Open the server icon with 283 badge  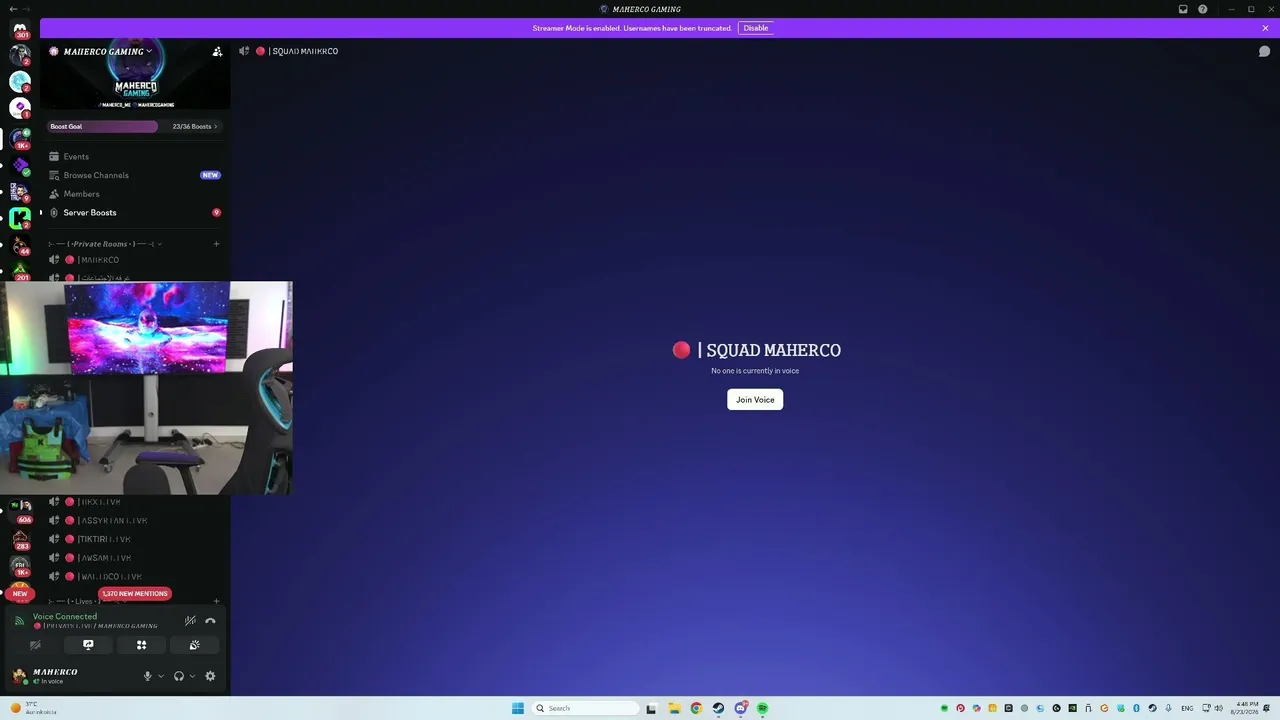pos(21,538)
